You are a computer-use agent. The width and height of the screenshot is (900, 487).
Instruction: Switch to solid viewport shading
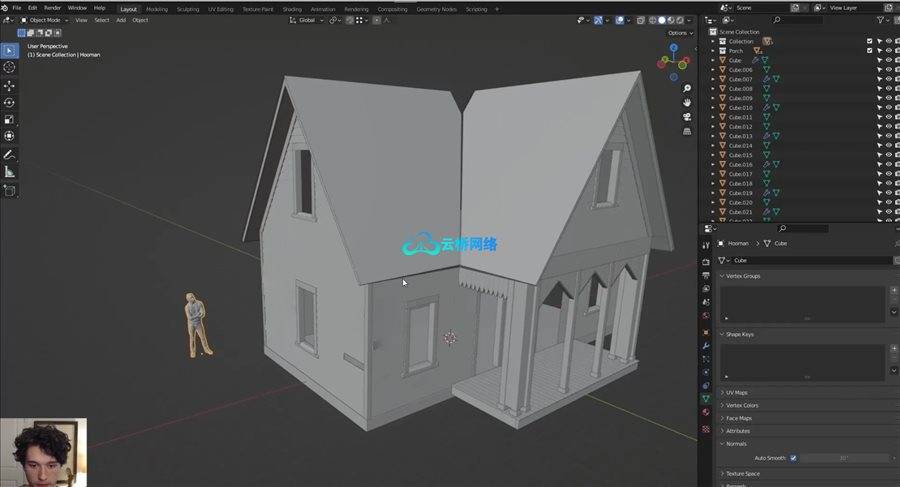point(661,20)
